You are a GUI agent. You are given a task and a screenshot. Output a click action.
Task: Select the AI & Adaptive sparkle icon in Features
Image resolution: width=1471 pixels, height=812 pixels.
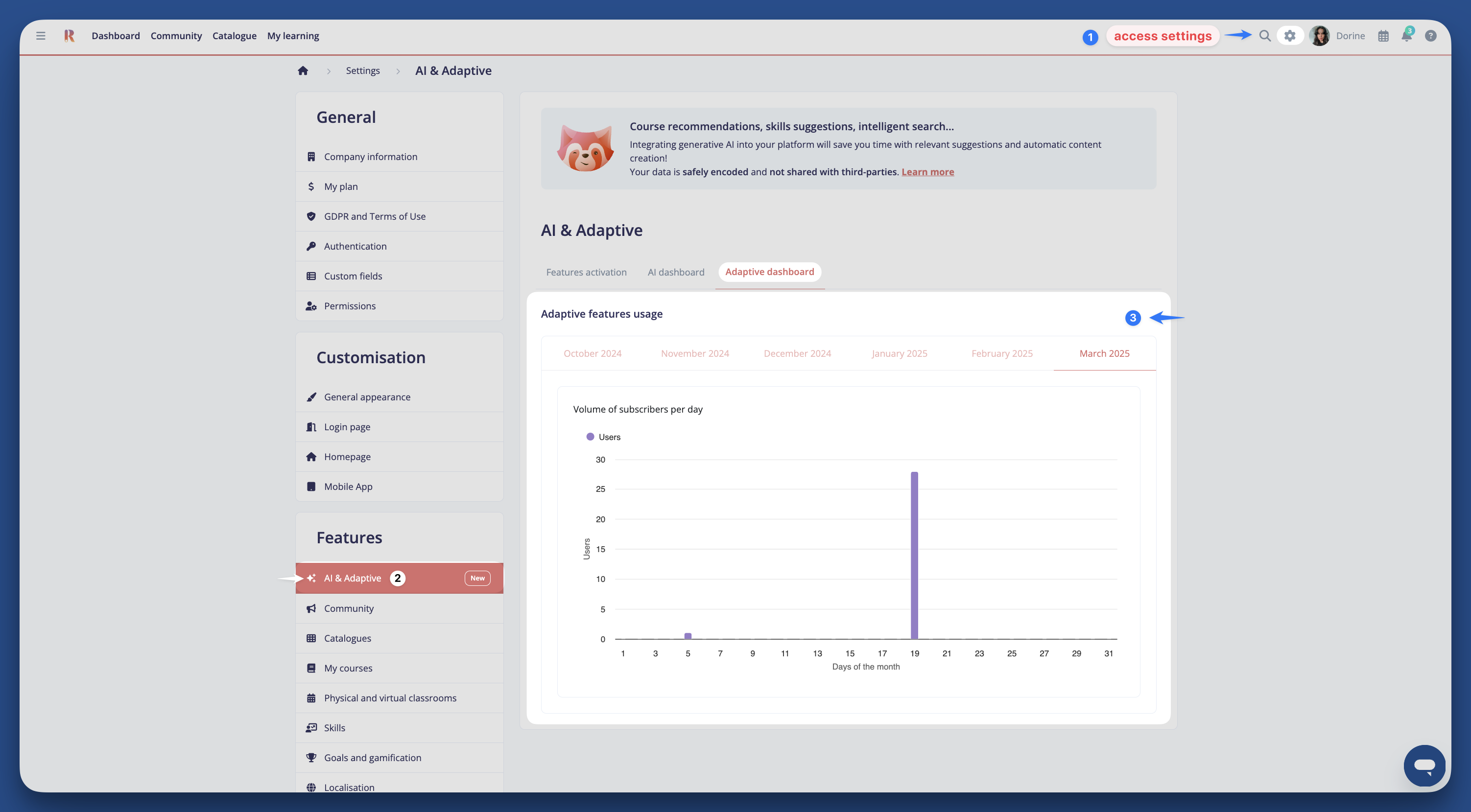(x=311, y=578)
